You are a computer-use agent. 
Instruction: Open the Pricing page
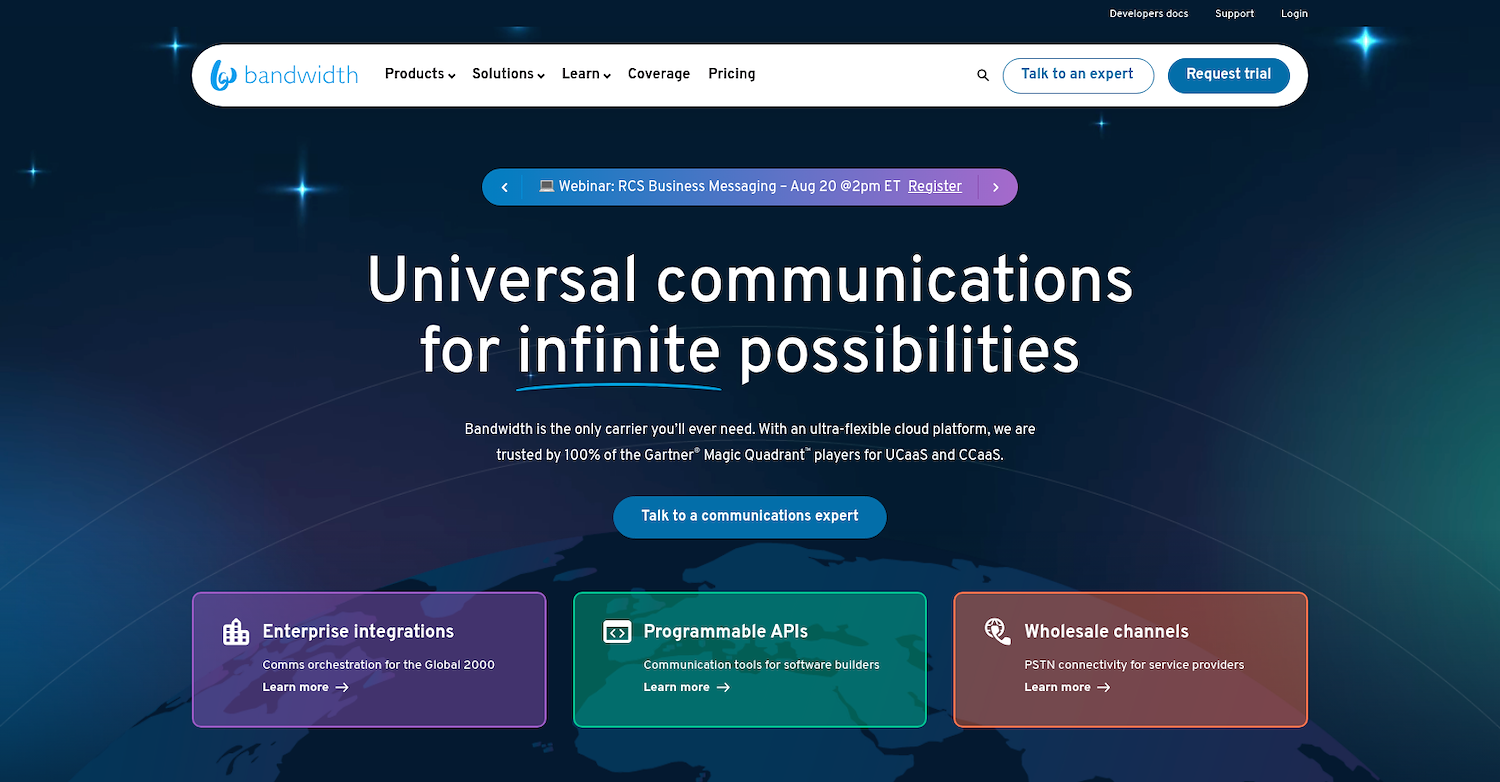[732, 74]
